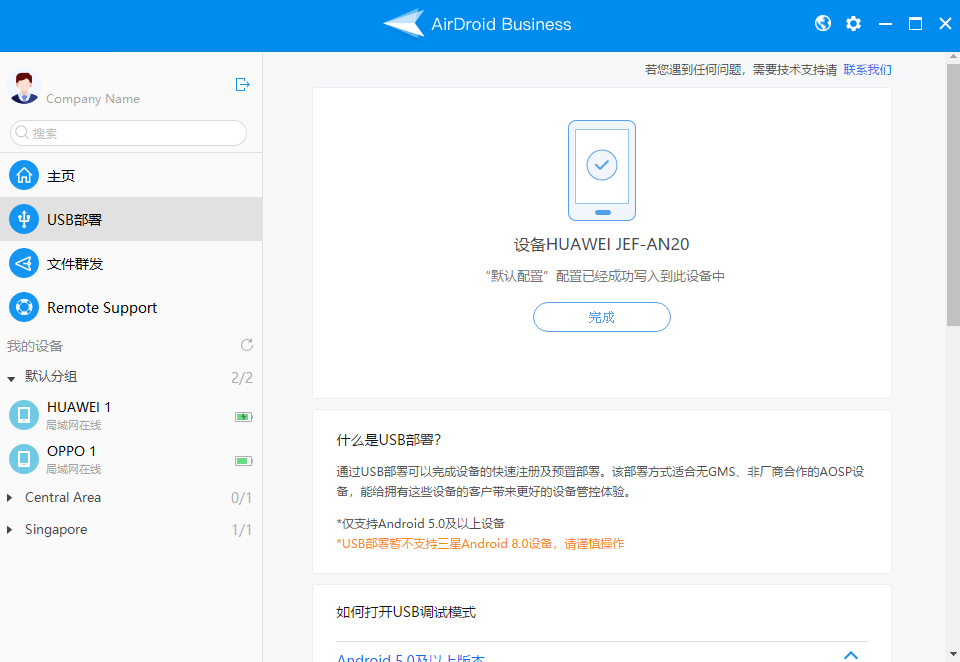Select the HUAWEI 1 device row
The width and height of the screenshot is (960, 662).
coord(131,415)
